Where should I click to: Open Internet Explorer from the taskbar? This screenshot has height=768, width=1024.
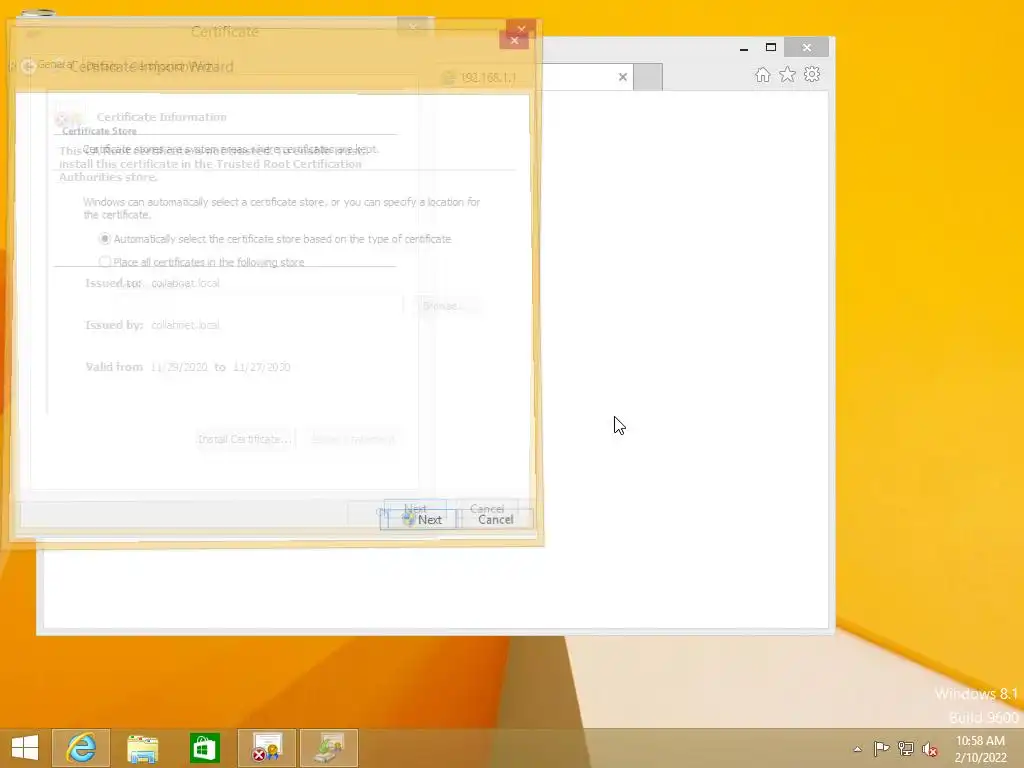pos(81,748)
